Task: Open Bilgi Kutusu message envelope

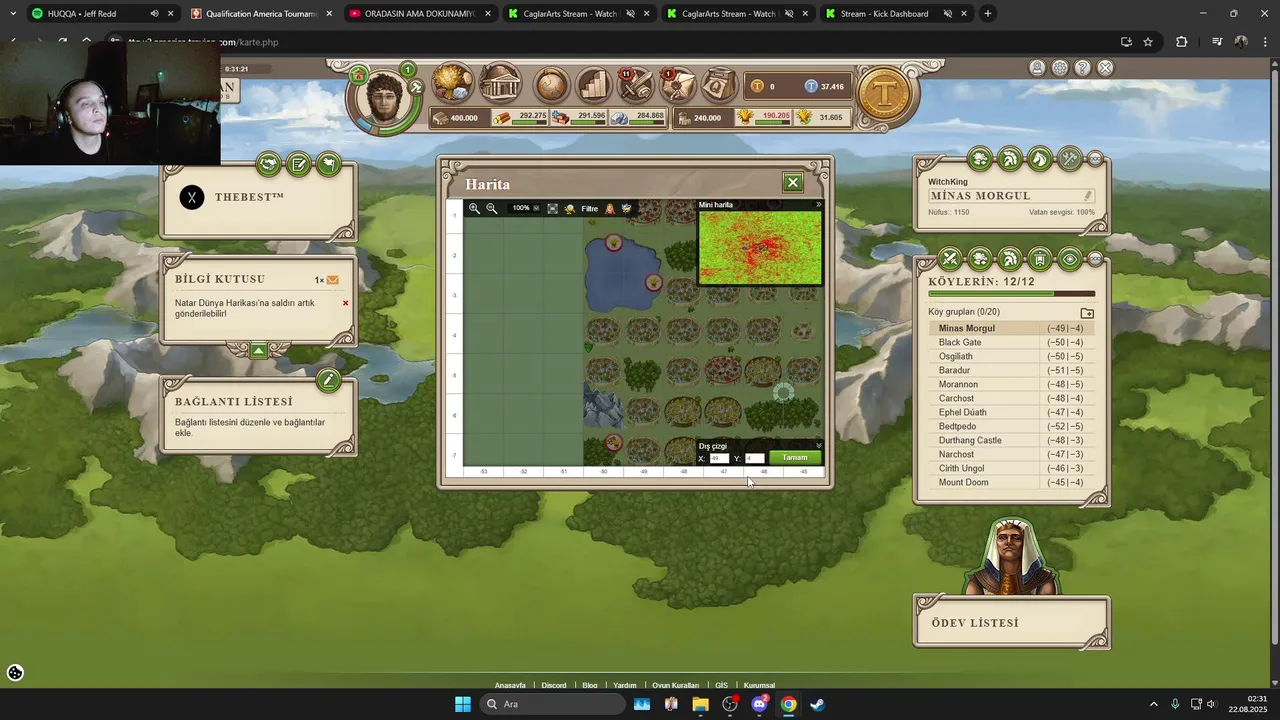Action: point(333,280)
